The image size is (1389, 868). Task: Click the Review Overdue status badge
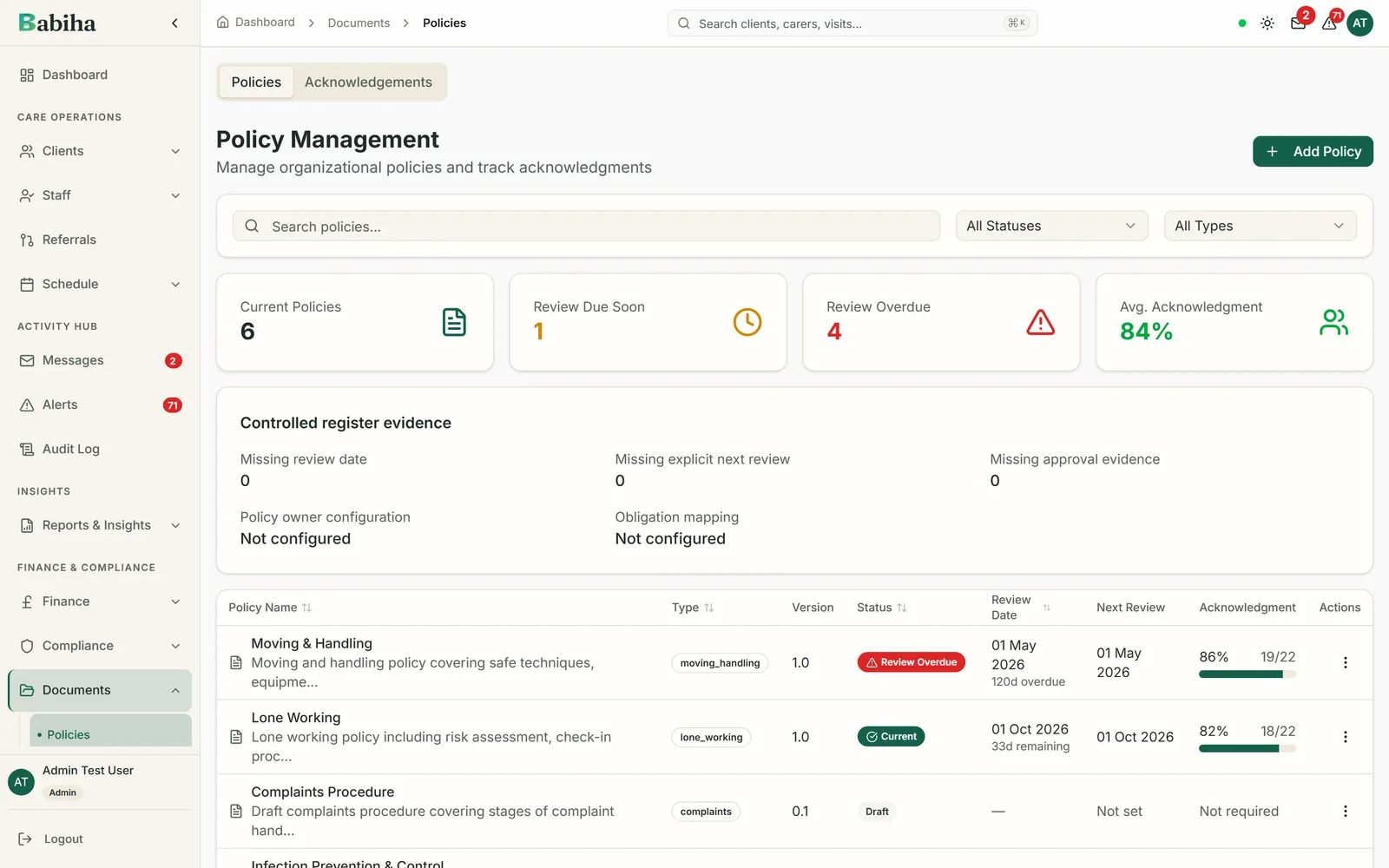(x=911, y=662)
